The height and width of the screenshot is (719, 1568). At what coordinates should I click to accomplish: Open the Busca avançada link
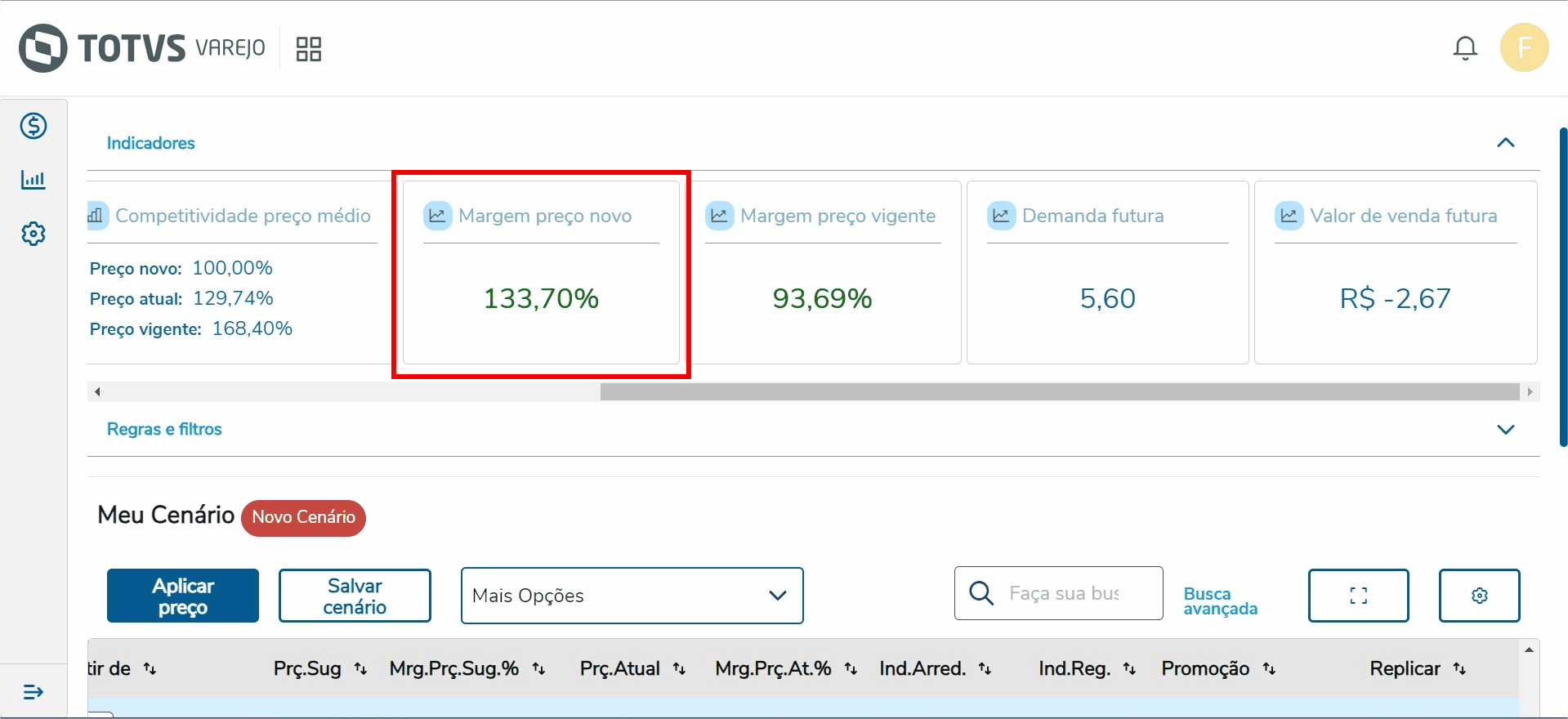[1220, 601]
